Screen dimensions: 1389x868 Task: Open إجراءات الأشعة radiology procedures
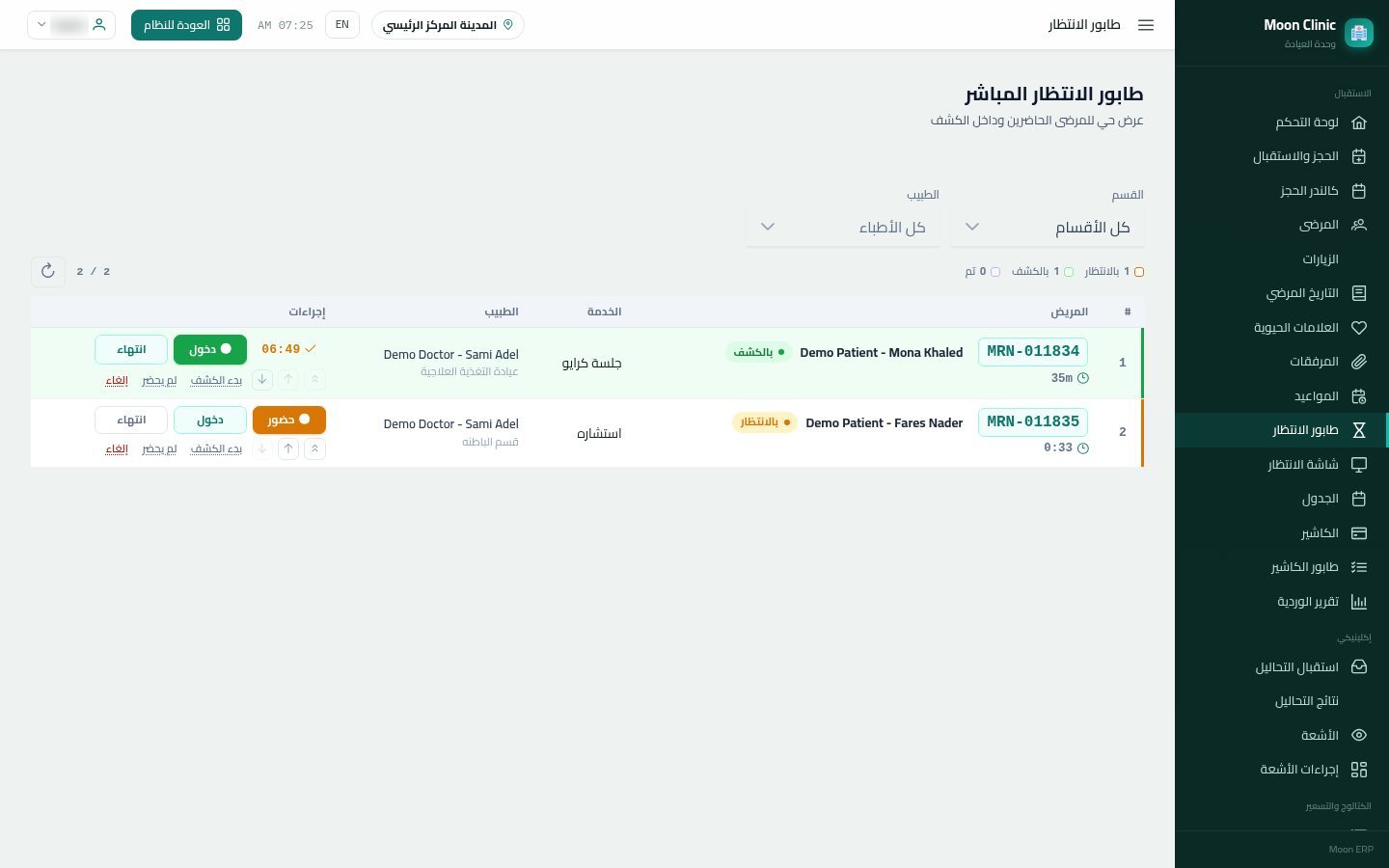click(x=1281, y=770)
